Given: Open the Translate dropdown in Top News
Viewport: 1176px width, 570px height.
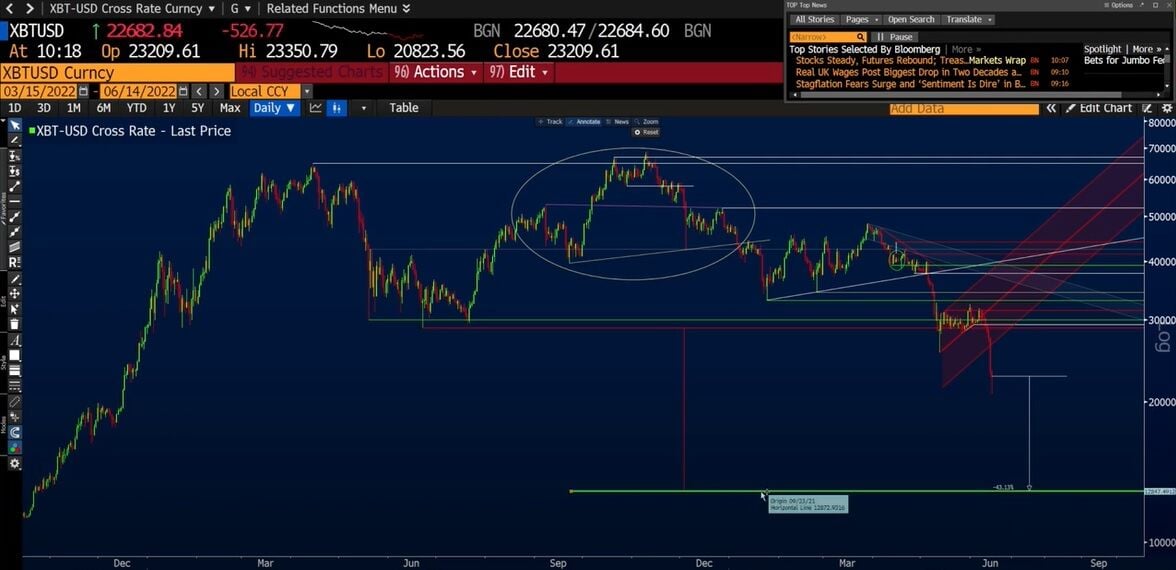Looking at the screenshot, I should pos(968,20).
